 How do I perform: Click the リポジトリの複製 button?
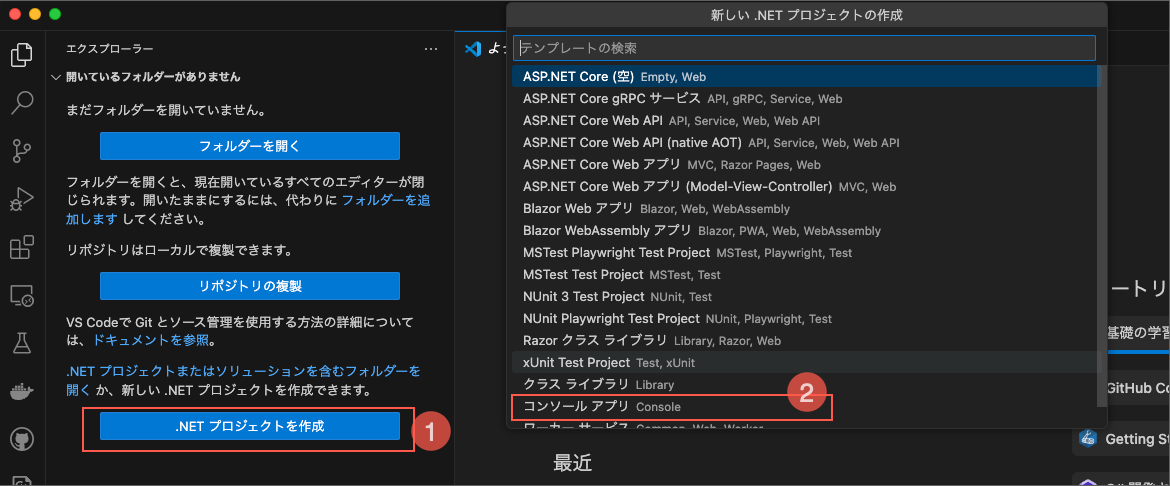point(250,286)
